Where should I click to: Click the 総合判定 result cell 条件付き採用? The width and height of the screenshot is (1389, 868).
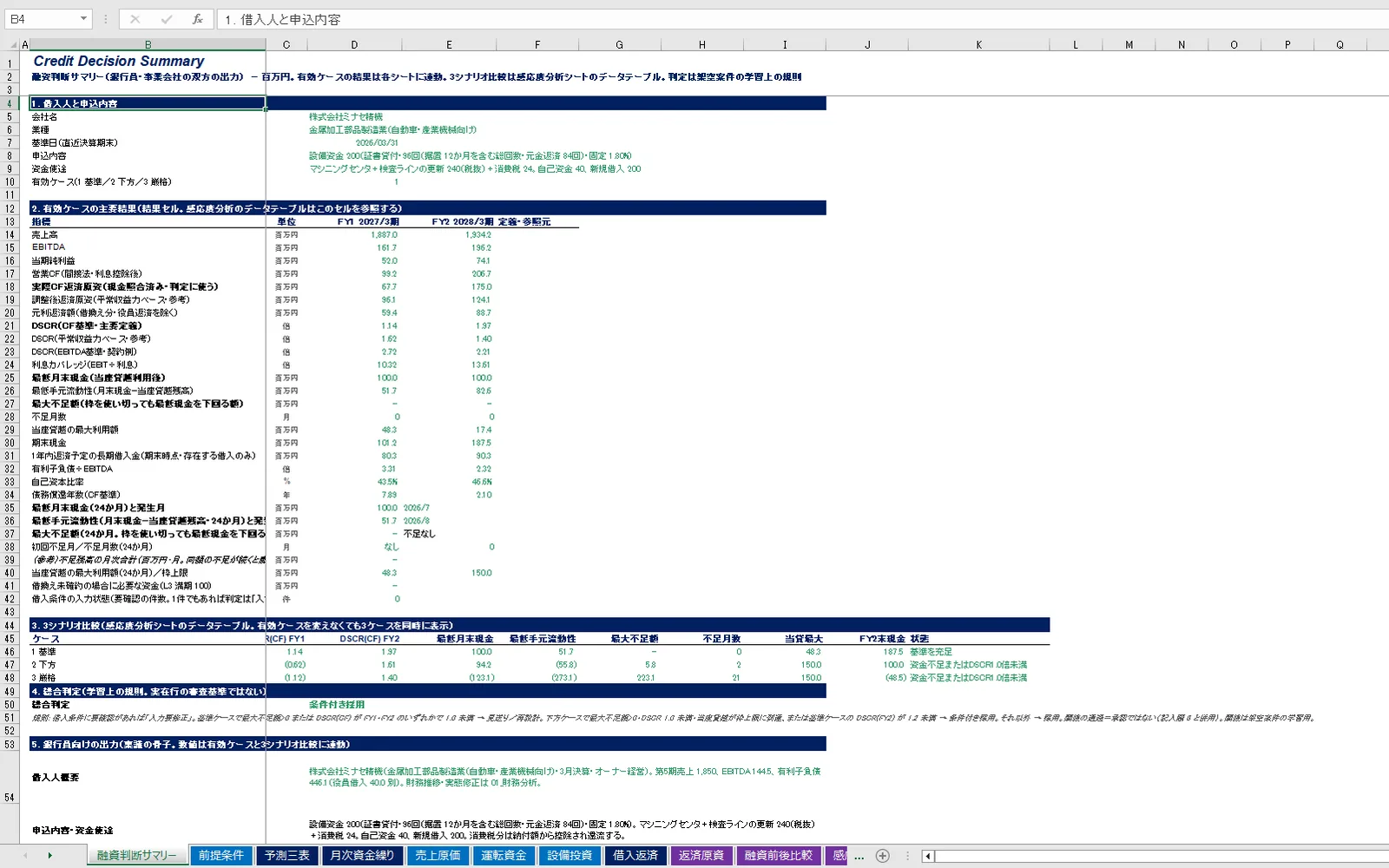click(337, 705)
